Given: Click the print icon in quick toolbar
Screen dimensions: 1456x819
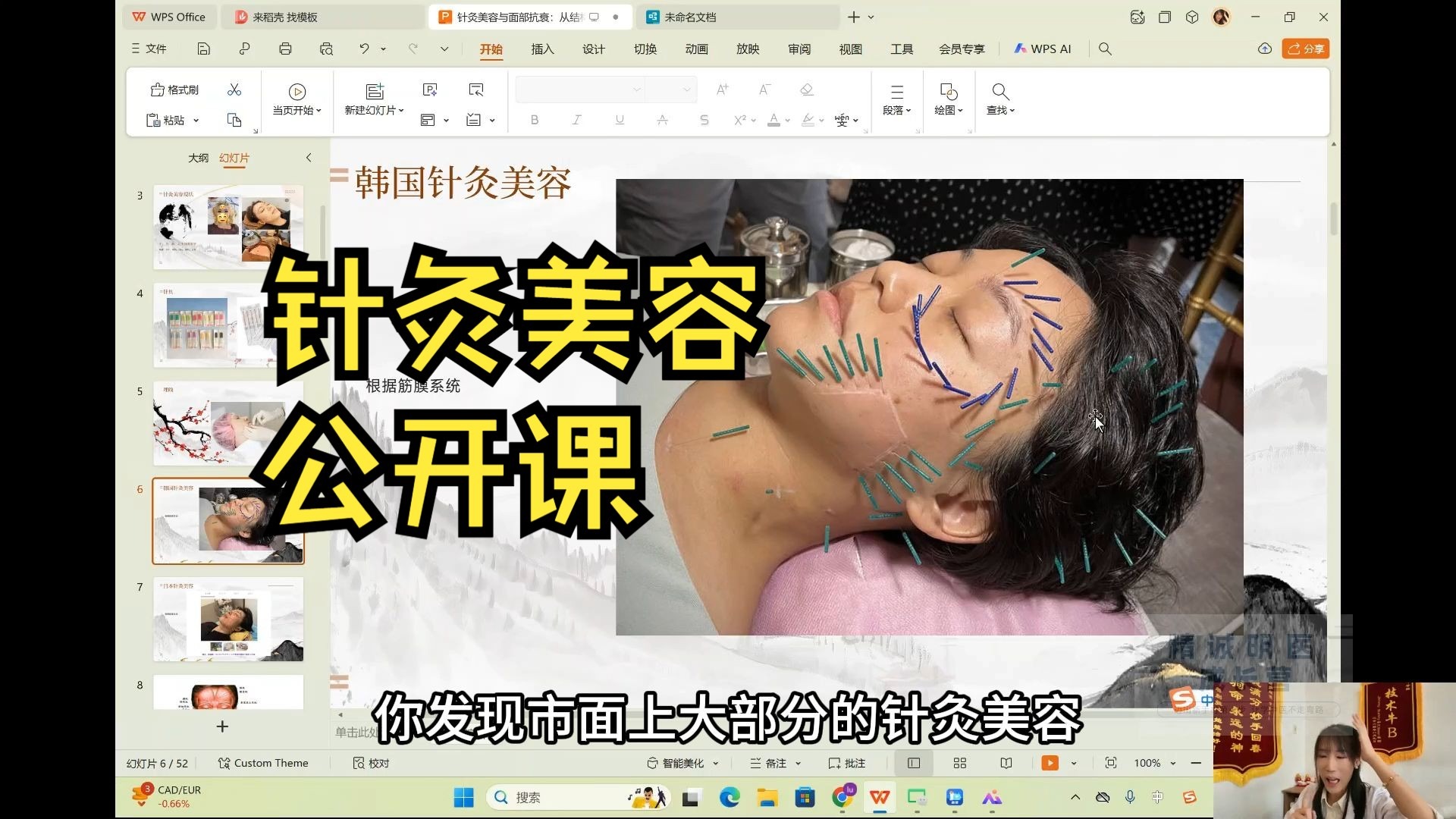Looking at the screenshot, I should pyautogui.click(x=285, y=49).
